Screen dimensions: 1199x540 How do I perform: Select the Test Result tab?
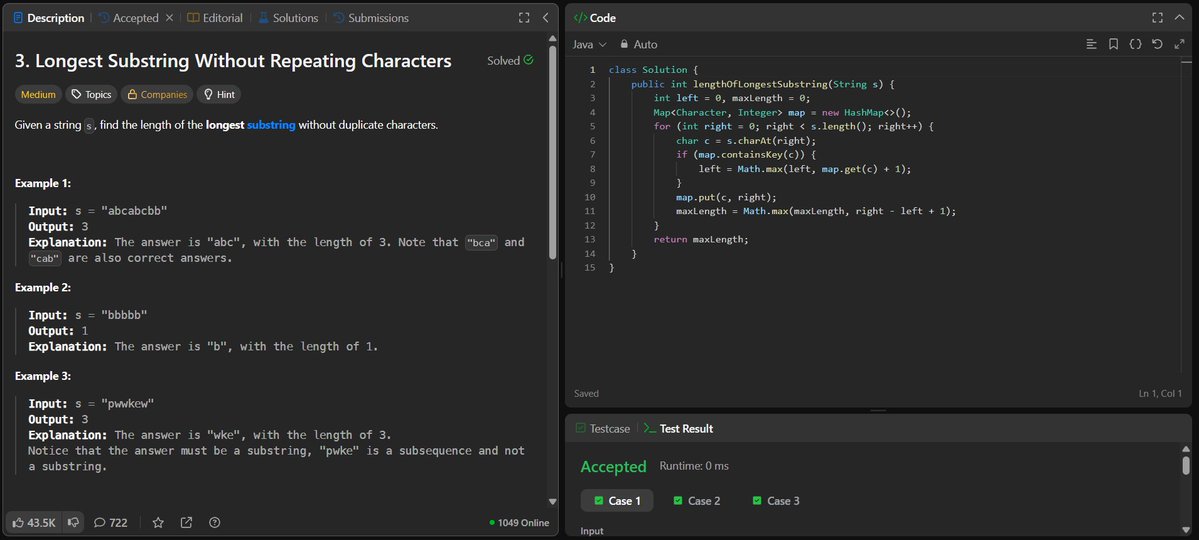678,428
